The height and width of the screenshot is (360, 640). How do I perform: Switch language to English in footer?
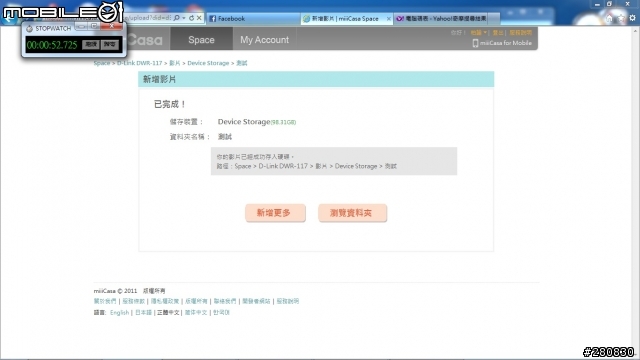point(120,313)
